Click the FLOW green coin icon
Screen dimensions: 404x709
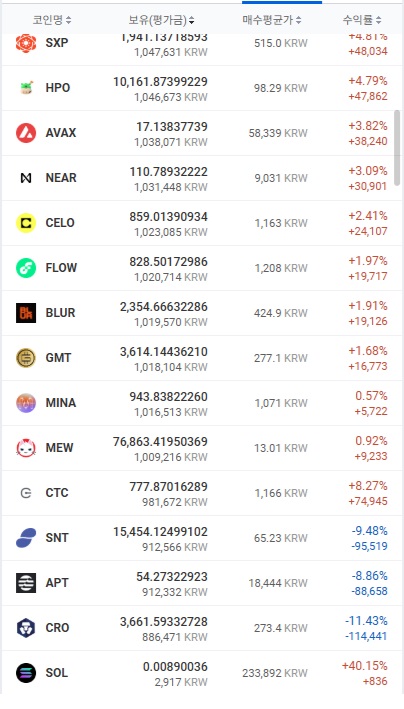(x=26, y=268)
